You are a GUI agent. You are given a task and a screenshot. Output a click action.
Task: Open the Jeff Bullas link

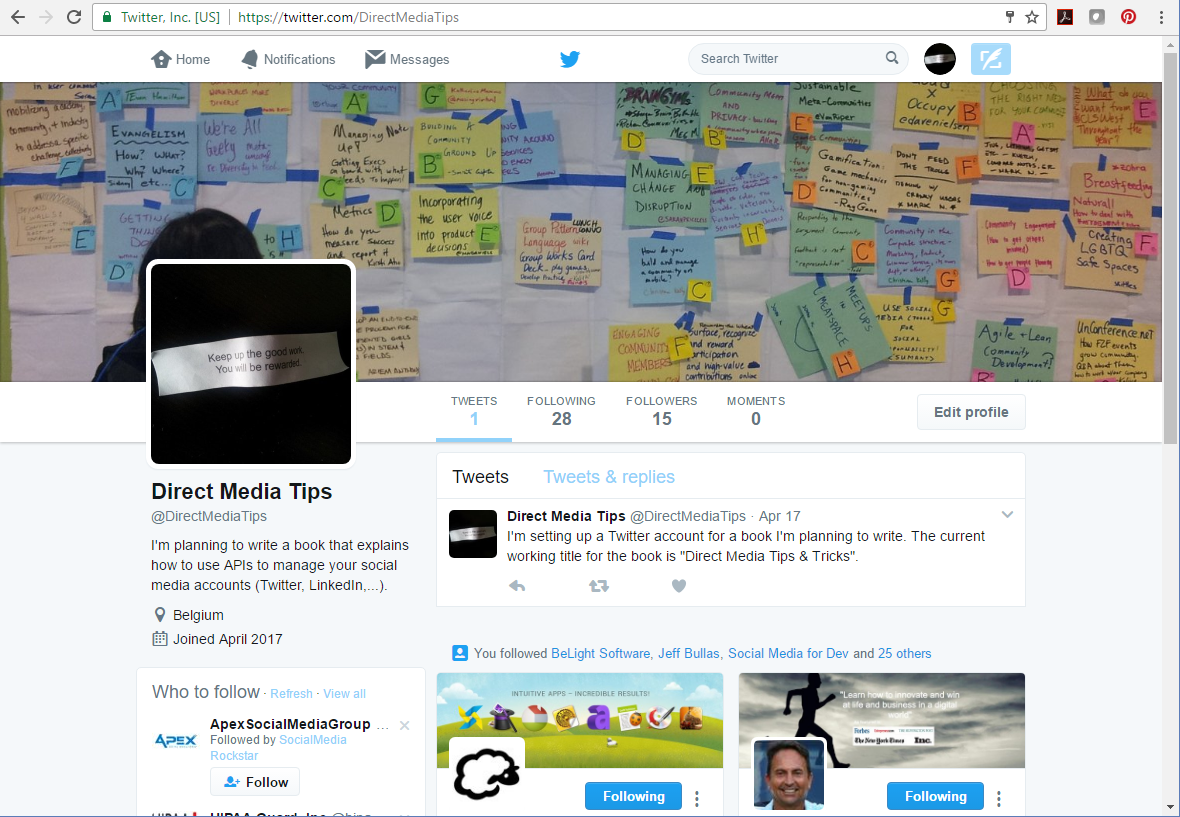click(x=689, y=653)
